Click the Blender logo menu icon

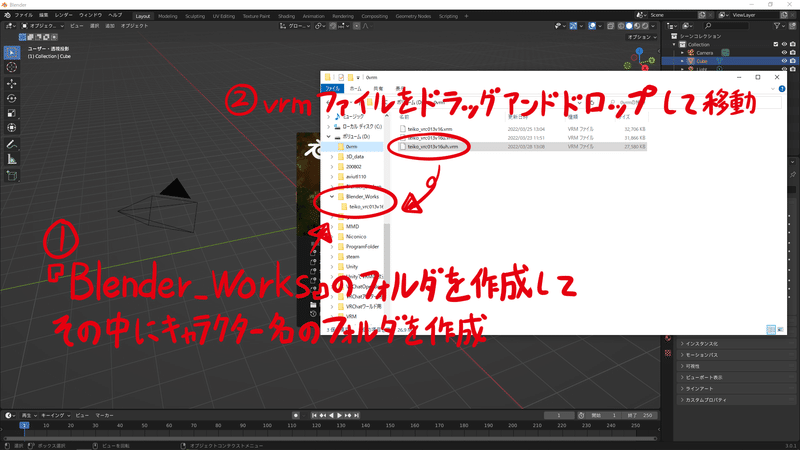click(x=7, y=15)
